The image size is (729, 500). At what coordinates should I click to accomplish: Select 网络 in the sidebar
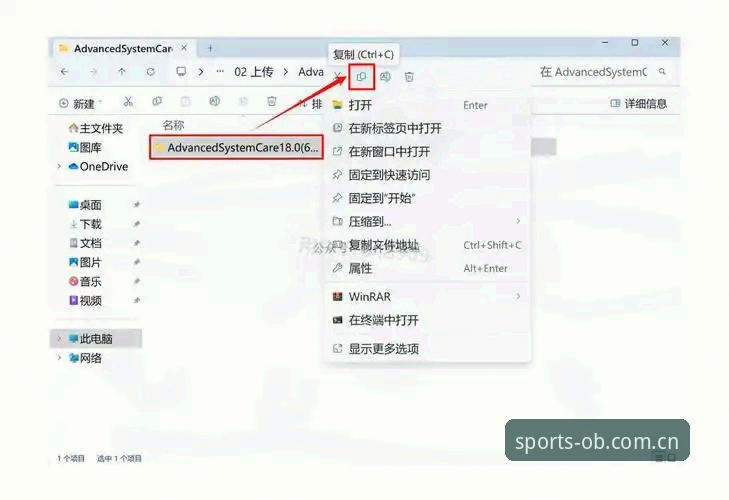pos(85,358)
